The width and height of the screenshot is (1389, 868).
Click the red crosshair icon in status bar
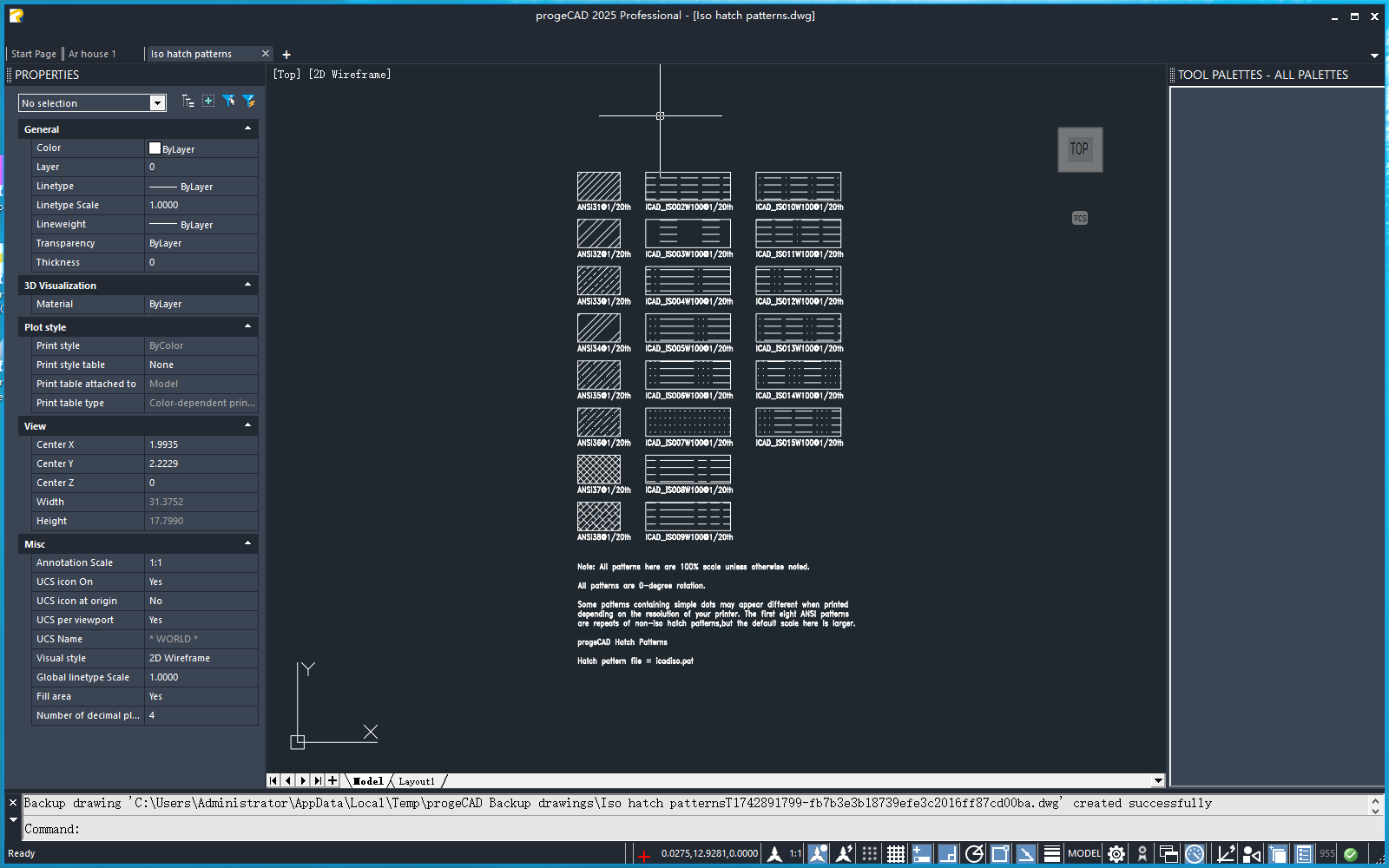(x=644, y=855)
